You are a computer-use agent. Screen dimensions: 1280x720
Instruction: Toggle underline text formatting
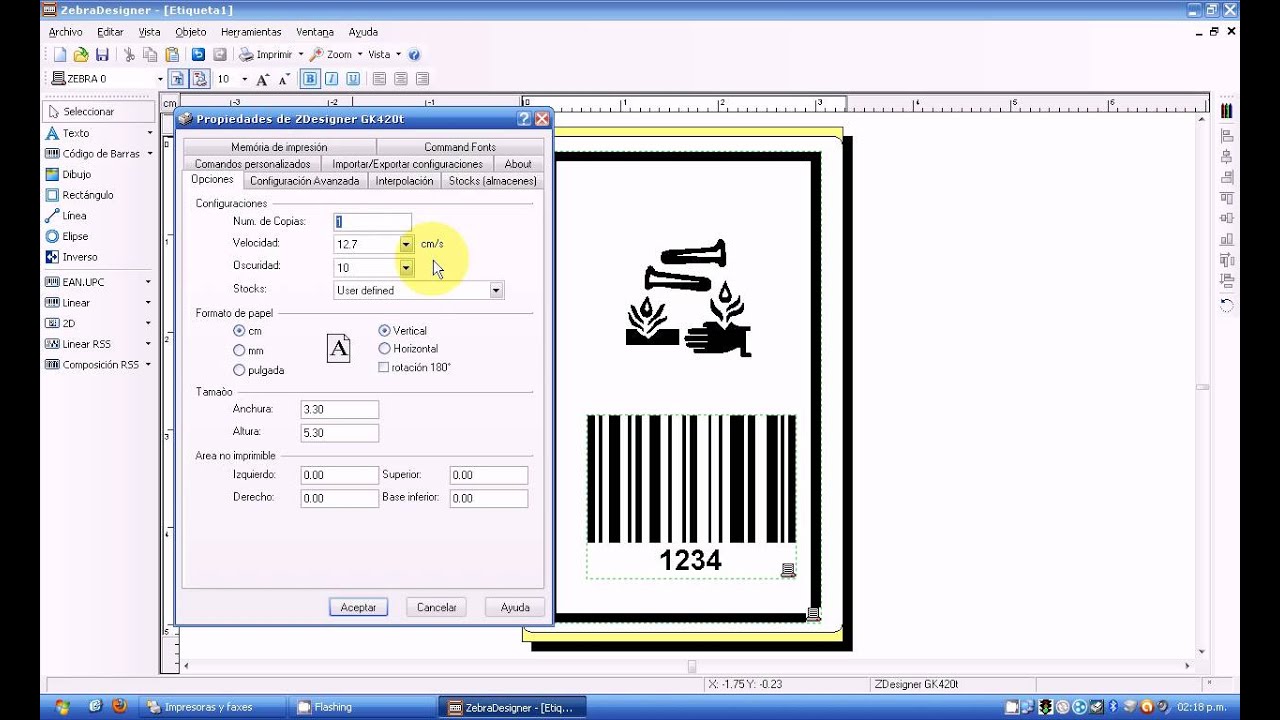coord(352,79)
